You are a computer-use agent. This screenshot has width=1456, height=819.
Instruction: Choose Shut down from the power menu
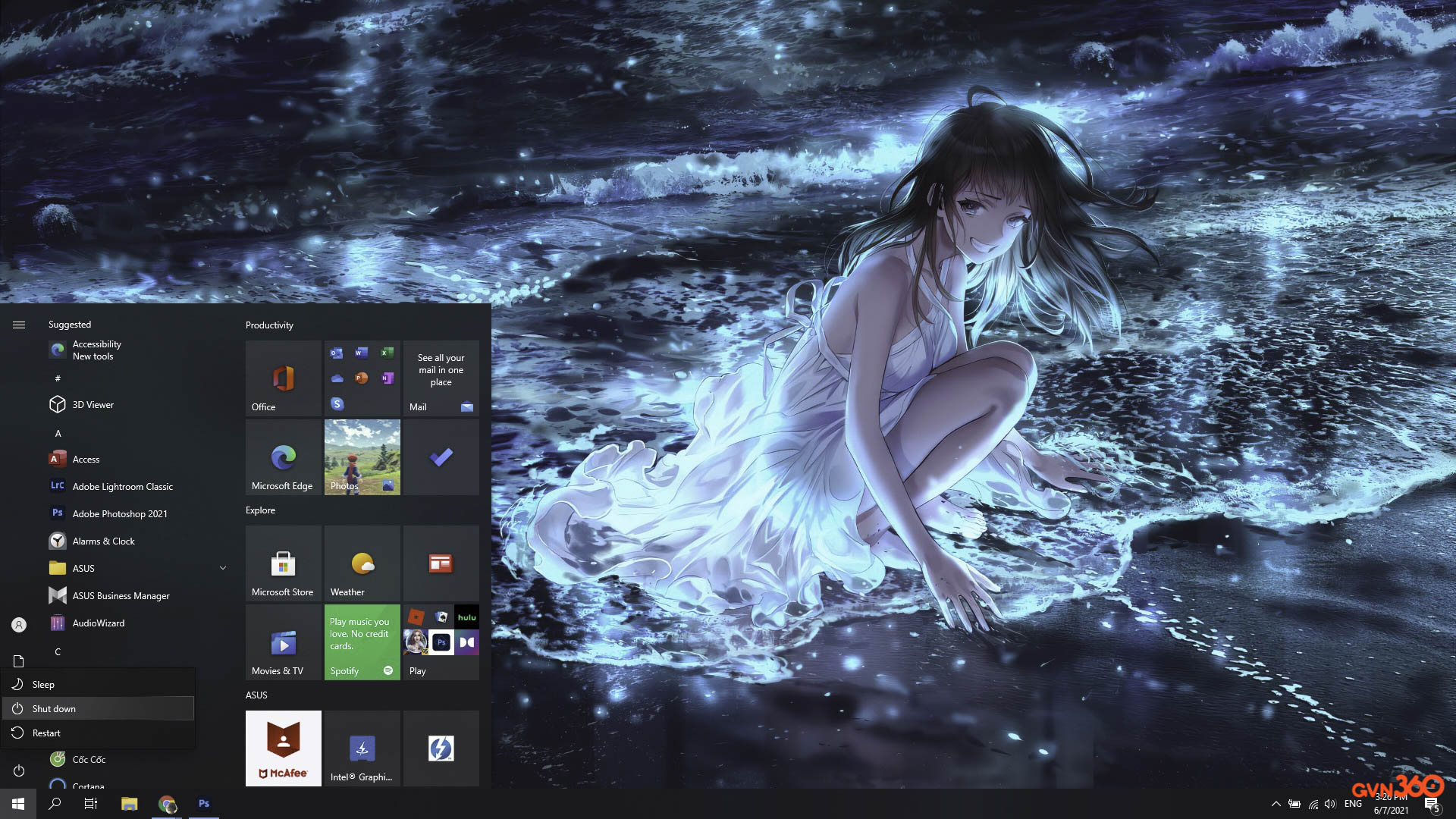(98, 709)
